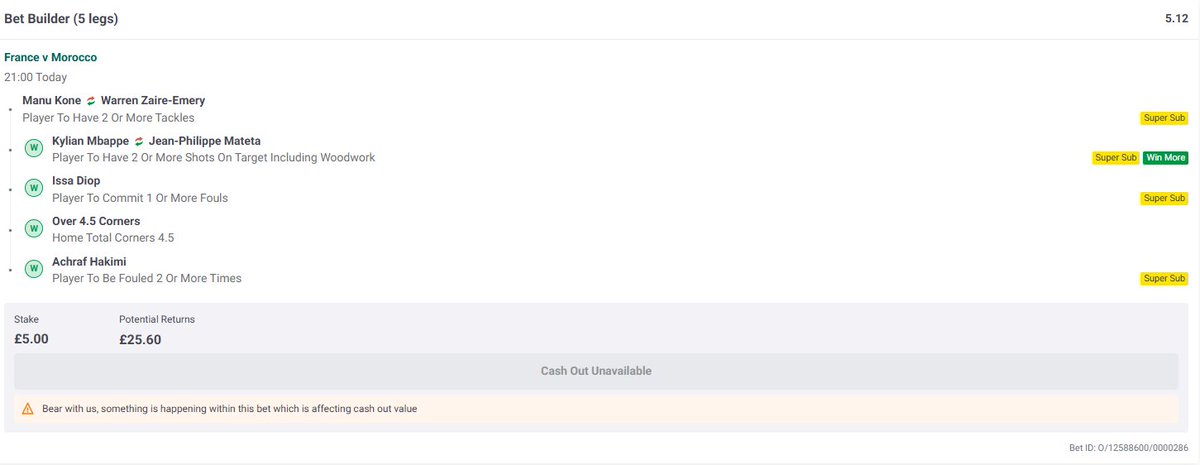Click the substitution arrows icon after Manu Kone

pos(91,101)
